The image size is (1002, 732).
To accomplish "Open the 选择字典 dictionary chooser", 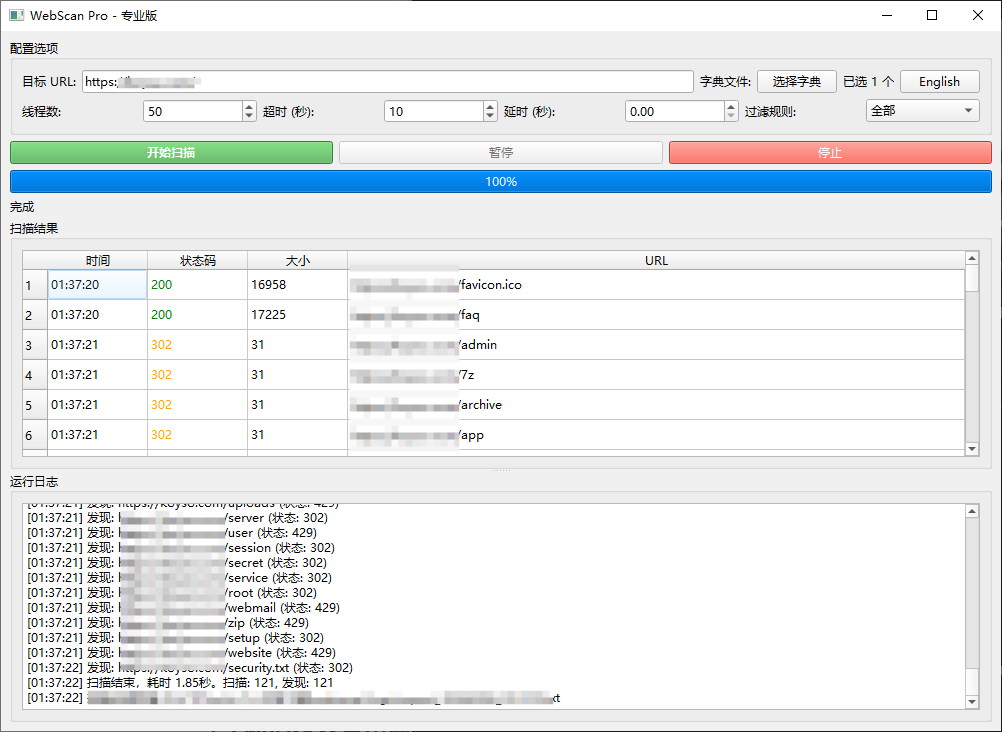I will [796, 81].
